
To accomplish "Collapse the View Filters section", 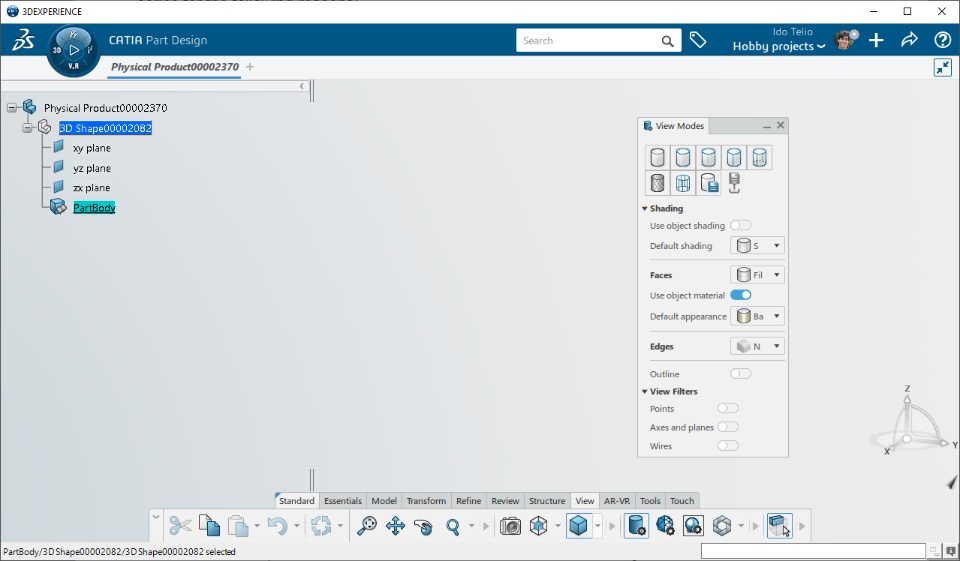I will tap(645, 391).
